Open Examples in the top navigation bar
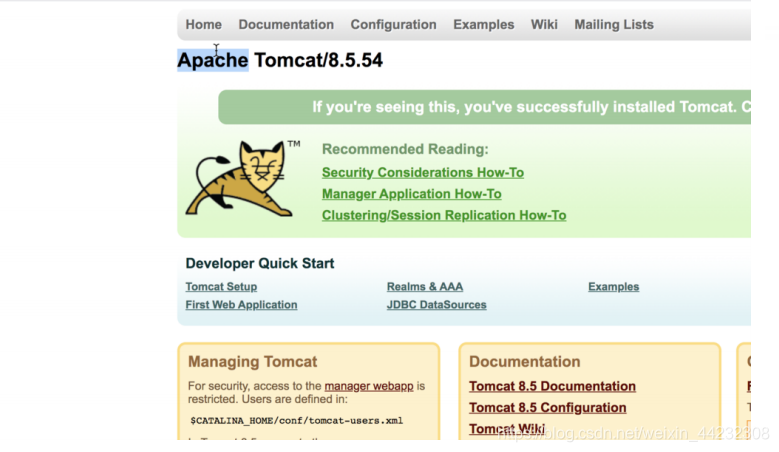 tap(483, 24)
